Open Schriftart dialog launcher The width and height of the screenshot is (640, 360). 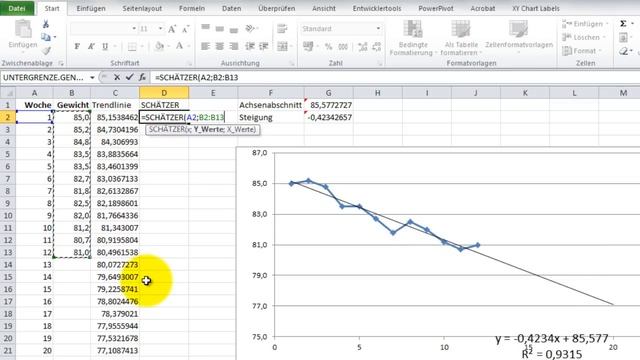point(190,64)
